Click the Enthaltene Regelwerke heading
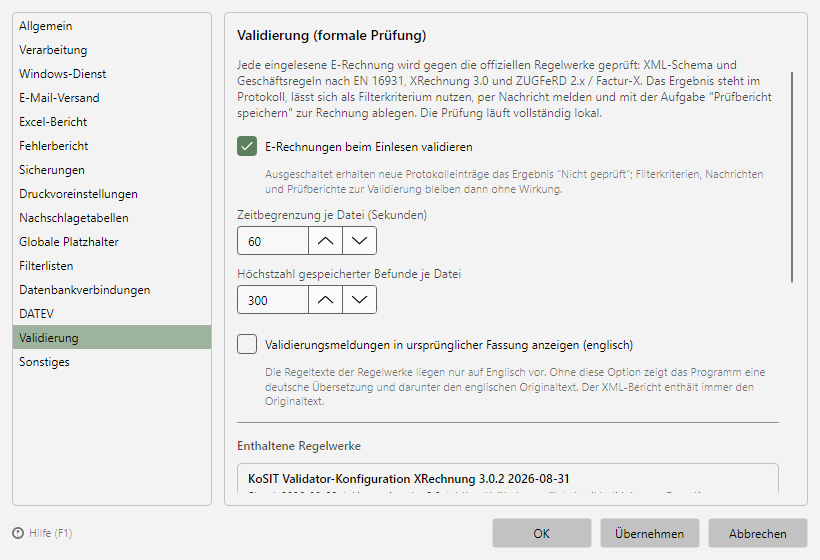The width and height of the screenshot is (820, 560). pos(299,446)
